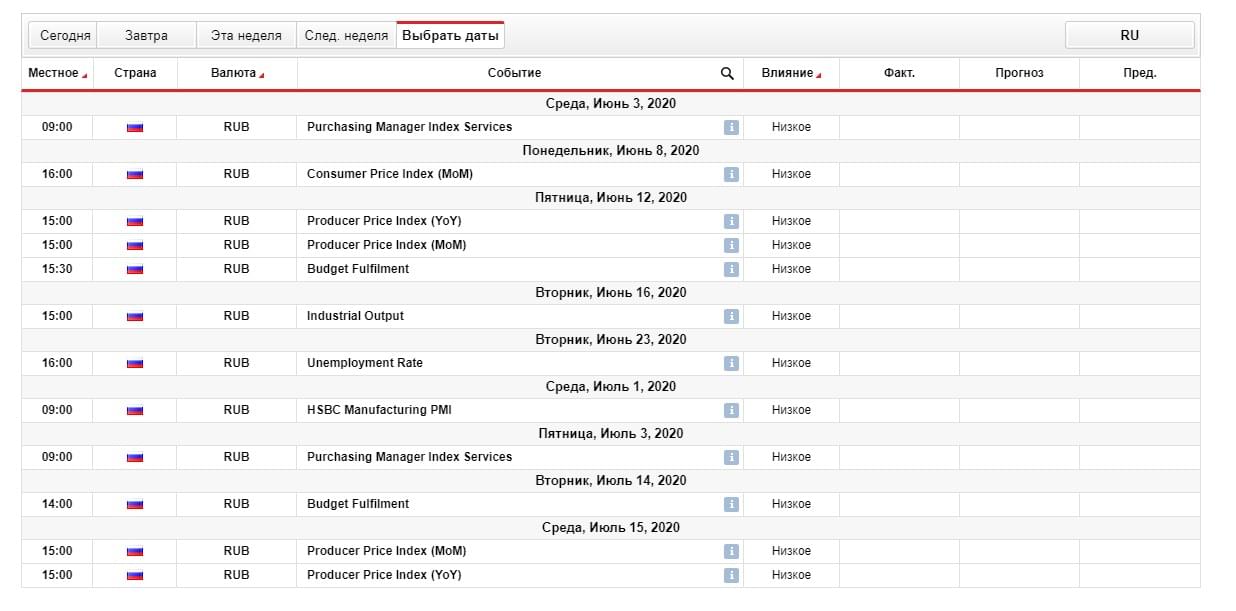1236x611 pixels.
Task: Switch to the Завтра tab
Action: pos(146,36)
